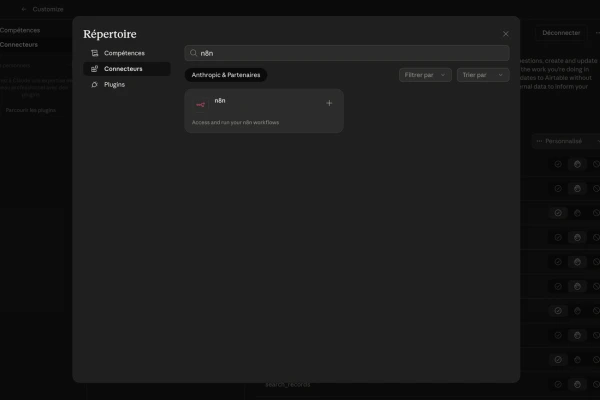Open the Compétences section in Répertoire

coord(127,53)
